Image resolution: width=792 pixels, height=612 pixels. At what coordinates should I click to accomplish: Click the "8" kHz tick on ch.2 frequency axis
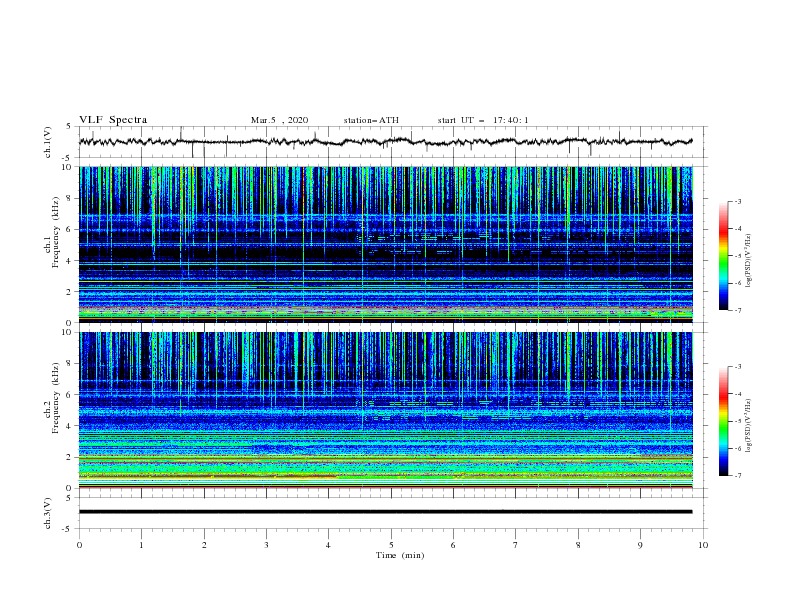pos(70,364)
